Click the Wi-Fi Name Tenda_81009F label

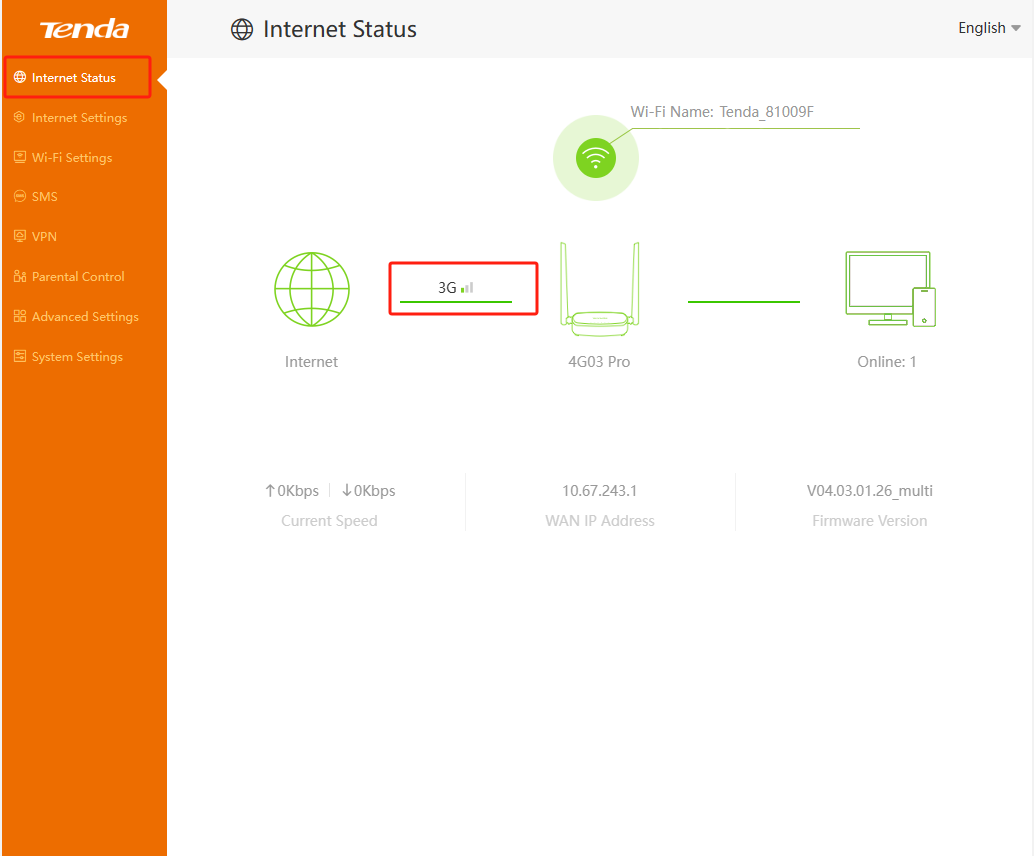tap(722, 112)
